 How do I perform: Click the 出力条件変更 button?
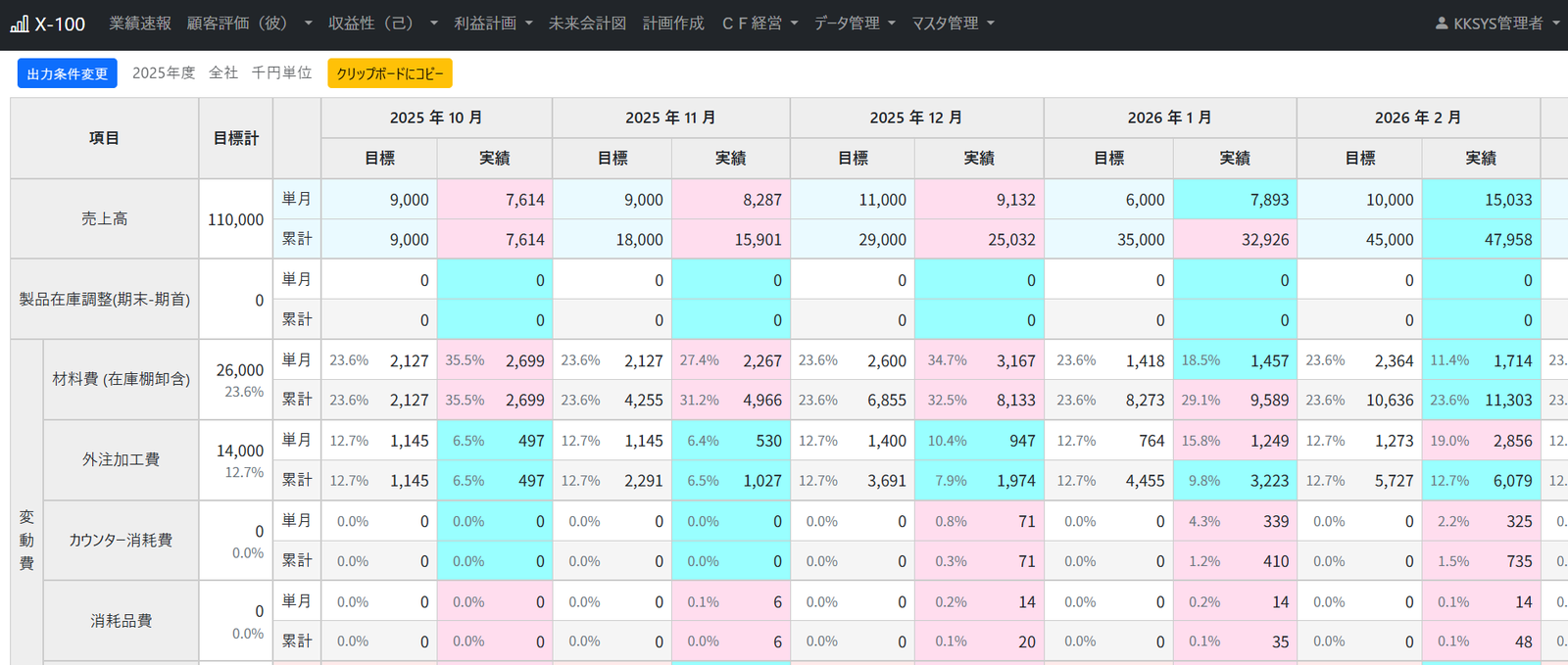pyautogui.click(x=68, y=73)
